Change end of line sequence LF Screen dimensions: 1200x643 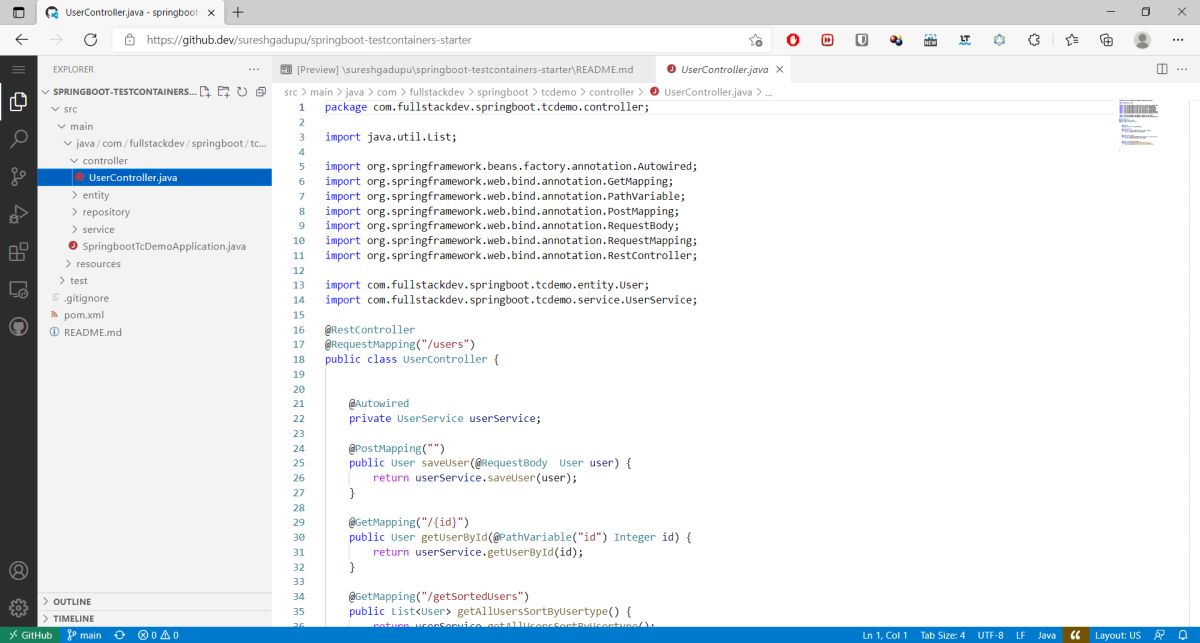1021,635
